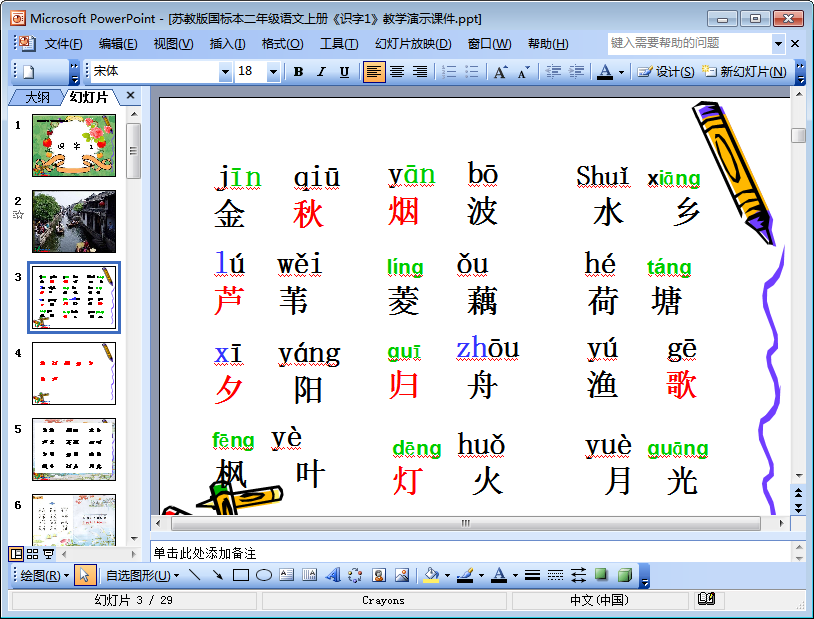
Task: Pick the Arrow drawing tool
Action: click(217, 575)
